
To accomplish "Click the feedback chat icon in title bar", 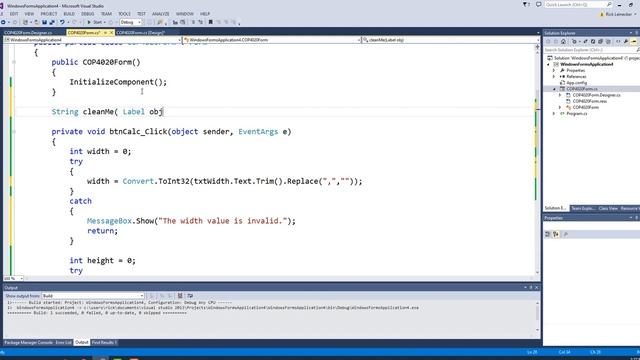I will click(538, 4).
